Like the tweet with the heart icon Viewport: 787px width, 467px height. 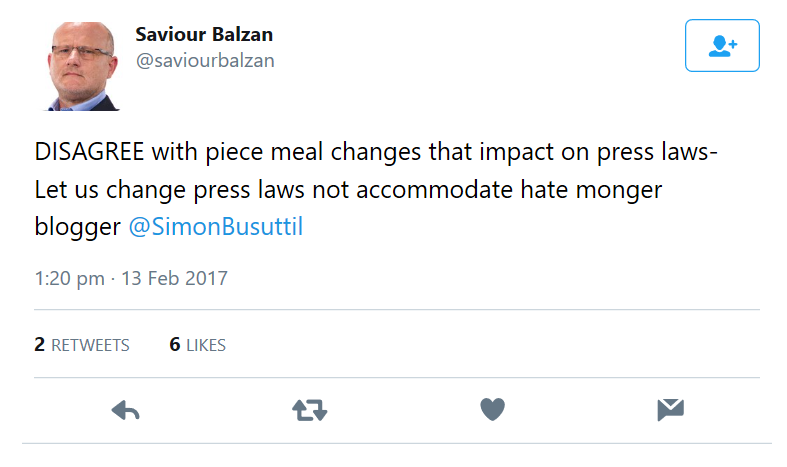click(x=492, y=409)
